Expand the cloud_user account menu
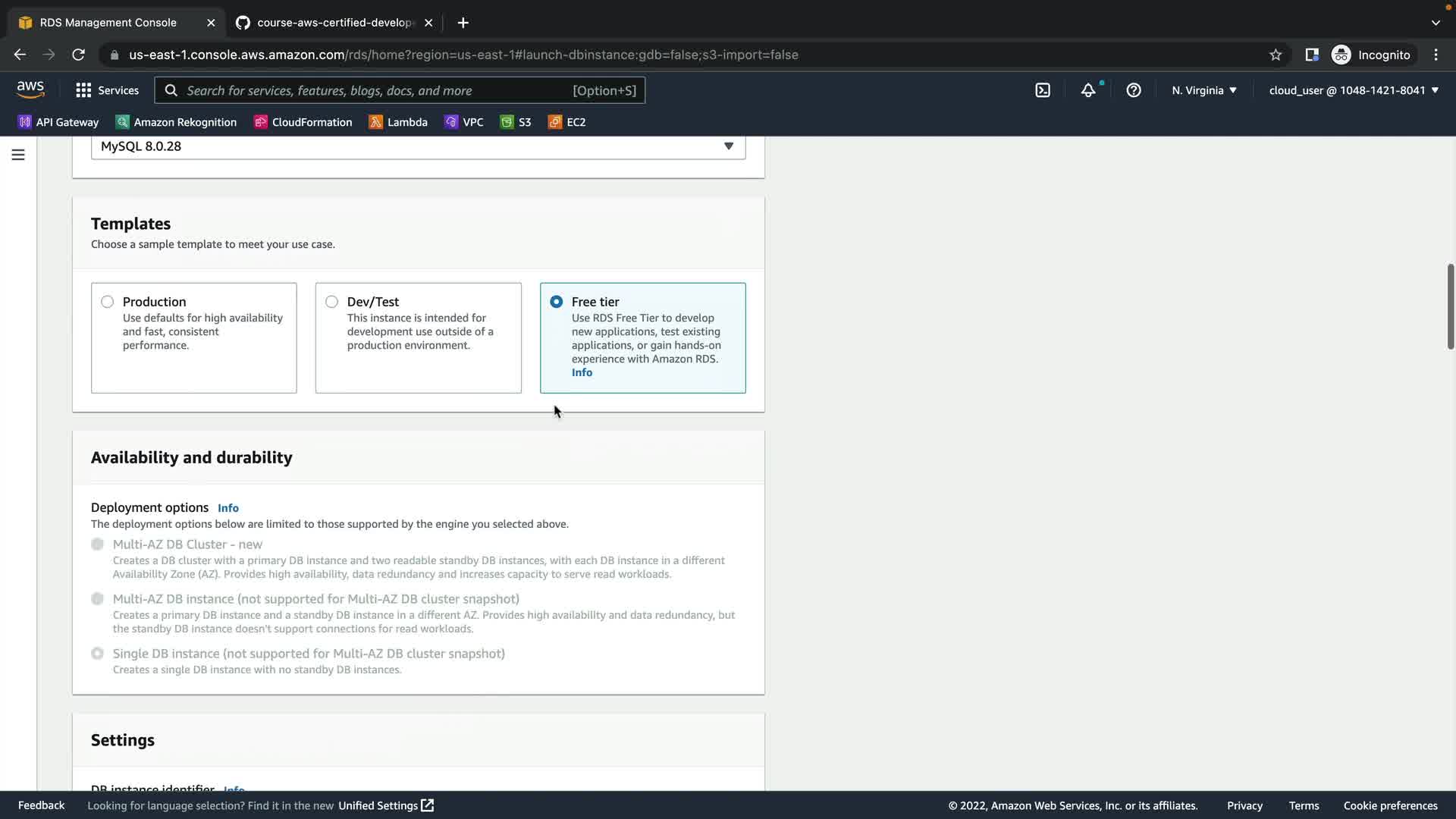The height and width of the screenshot is (819, 1456). pos(1353,90)
